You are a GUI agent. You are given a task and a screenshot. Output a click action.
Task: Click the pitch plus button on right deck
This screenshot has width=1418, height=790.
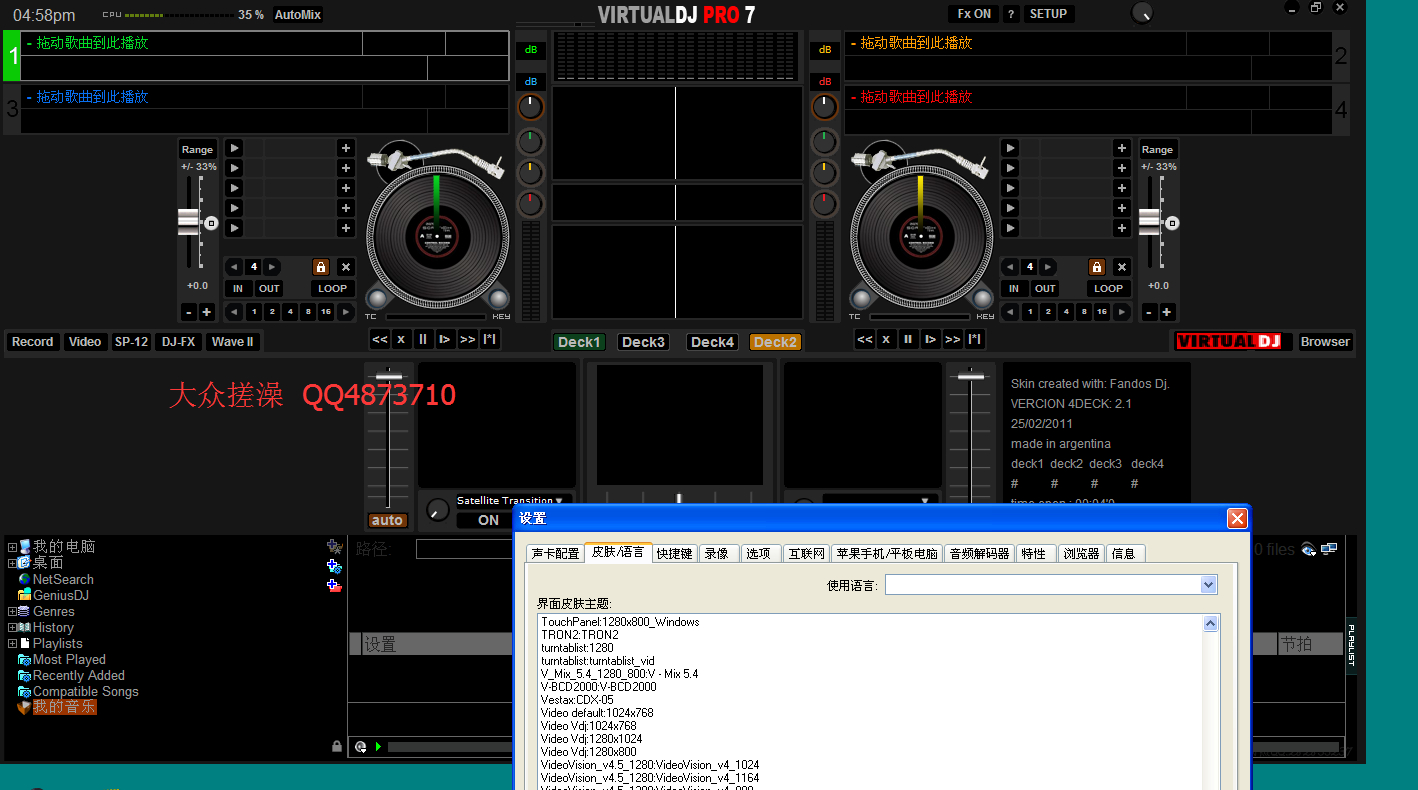coord(1167,312)
